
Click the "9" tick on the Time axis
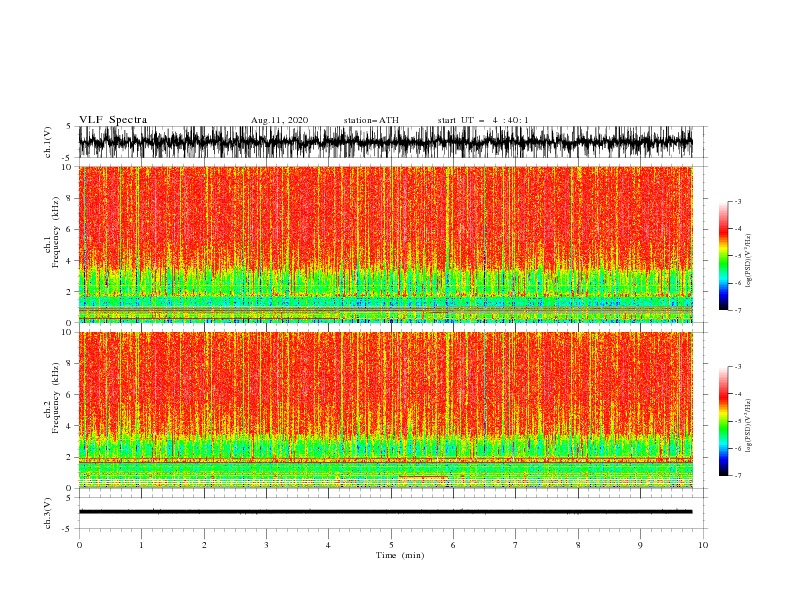tap(640, 545)
